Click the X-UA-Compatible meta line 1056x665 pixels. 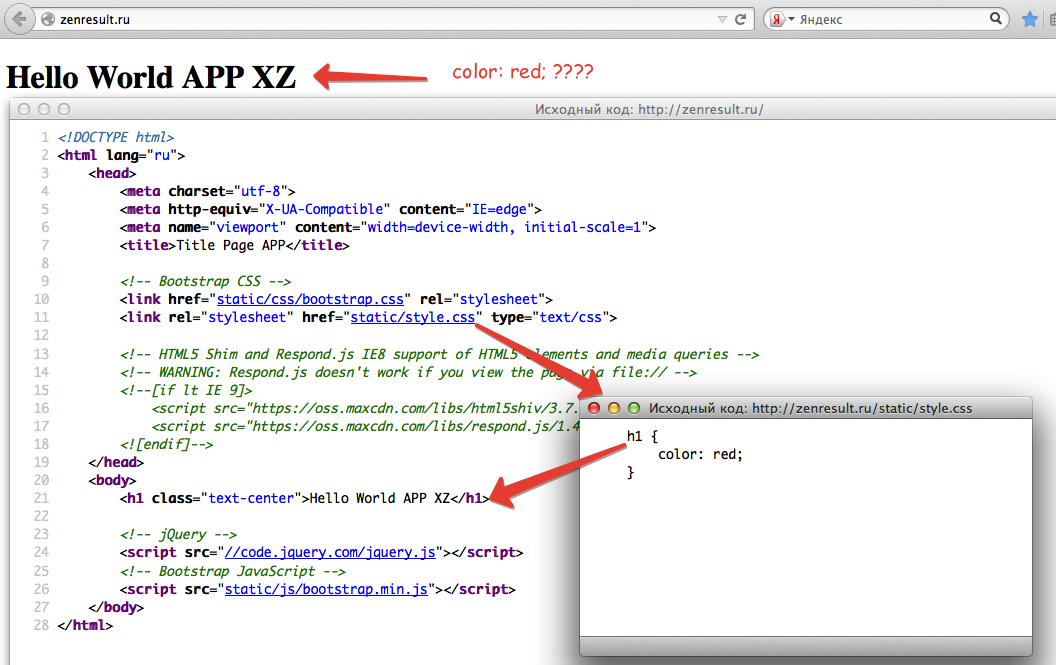pyautogui.click(x=331, y=210)
